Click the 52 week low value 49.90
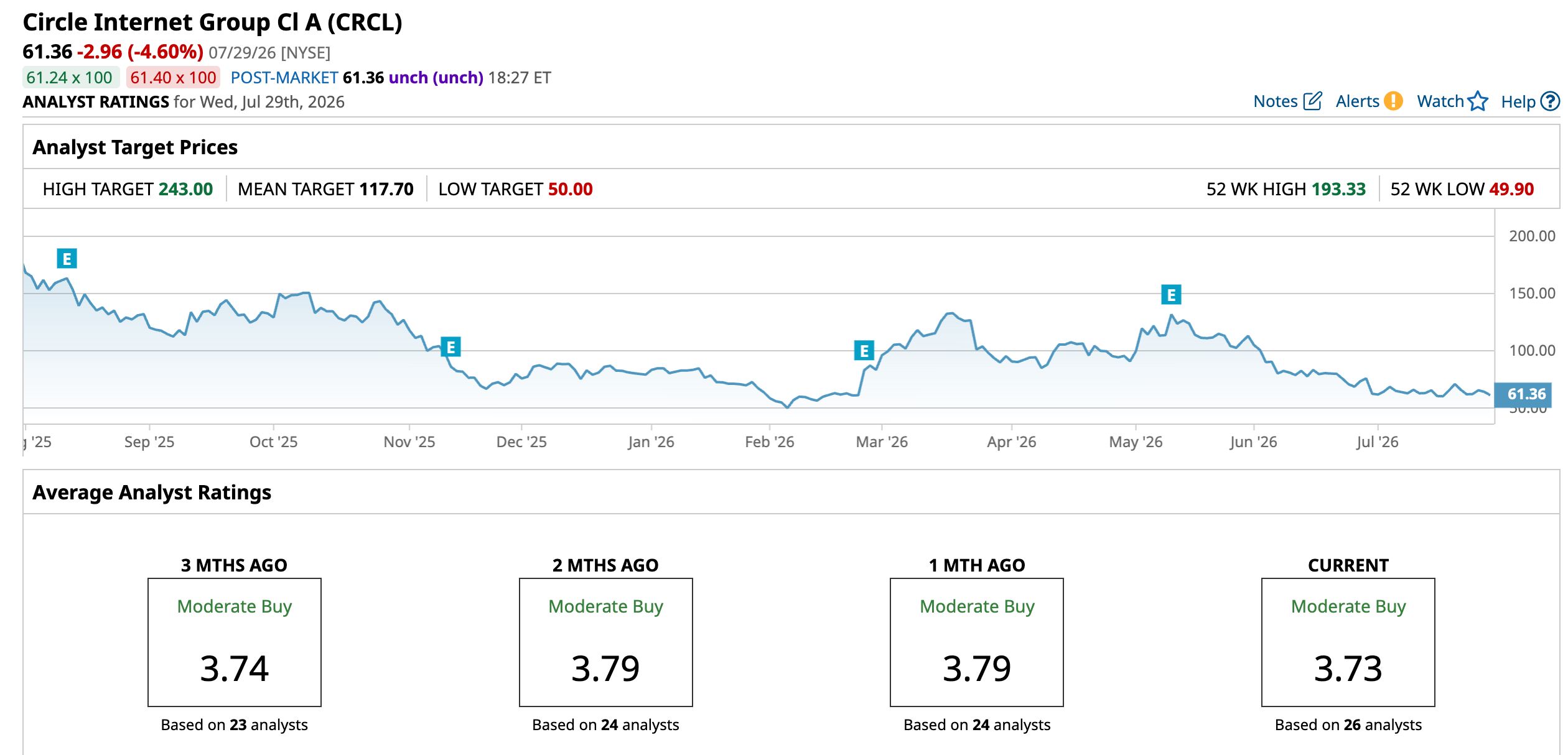 point(1511,189)
